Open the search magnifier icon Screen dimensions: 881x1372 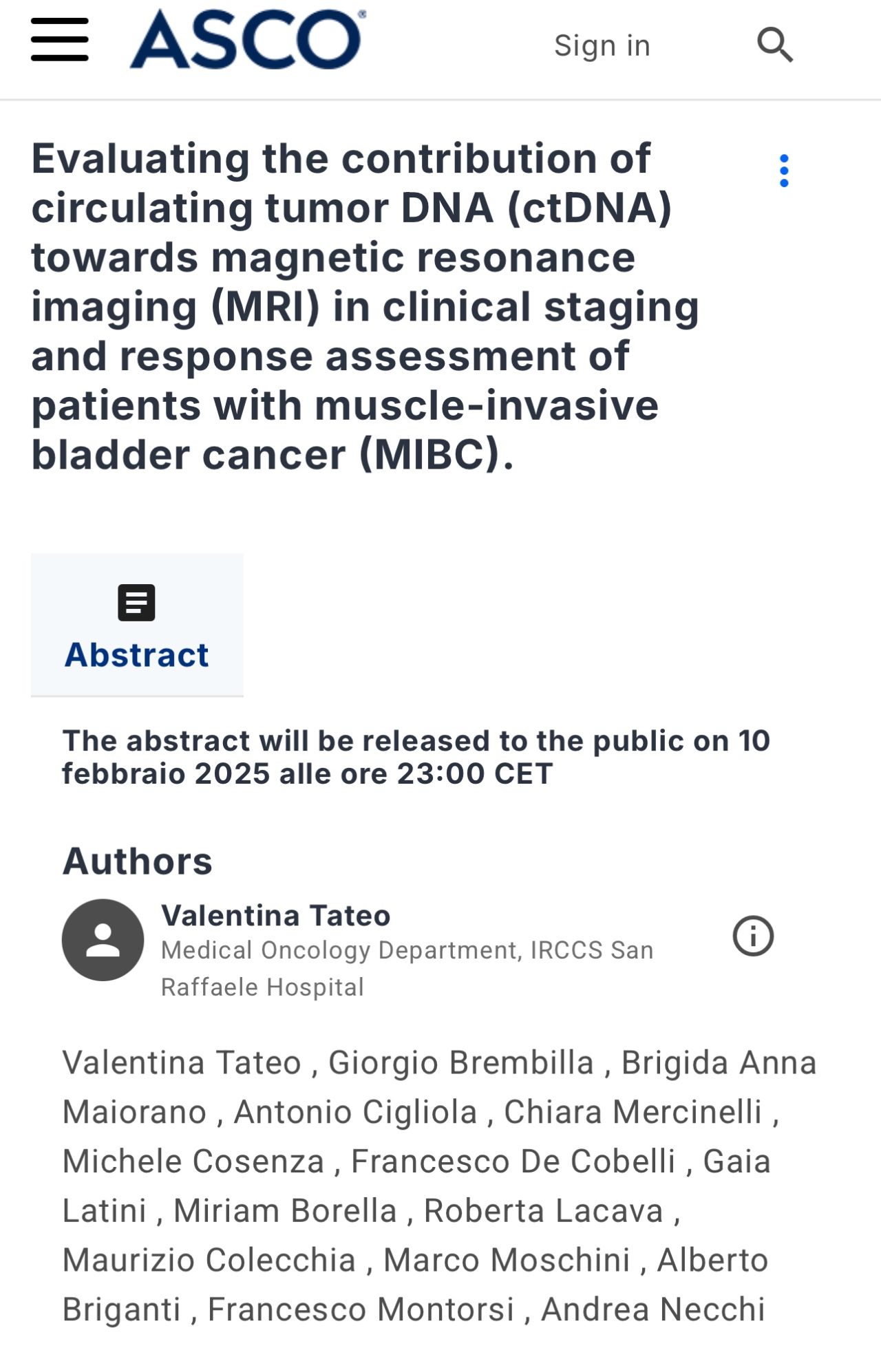pos(775,45)
